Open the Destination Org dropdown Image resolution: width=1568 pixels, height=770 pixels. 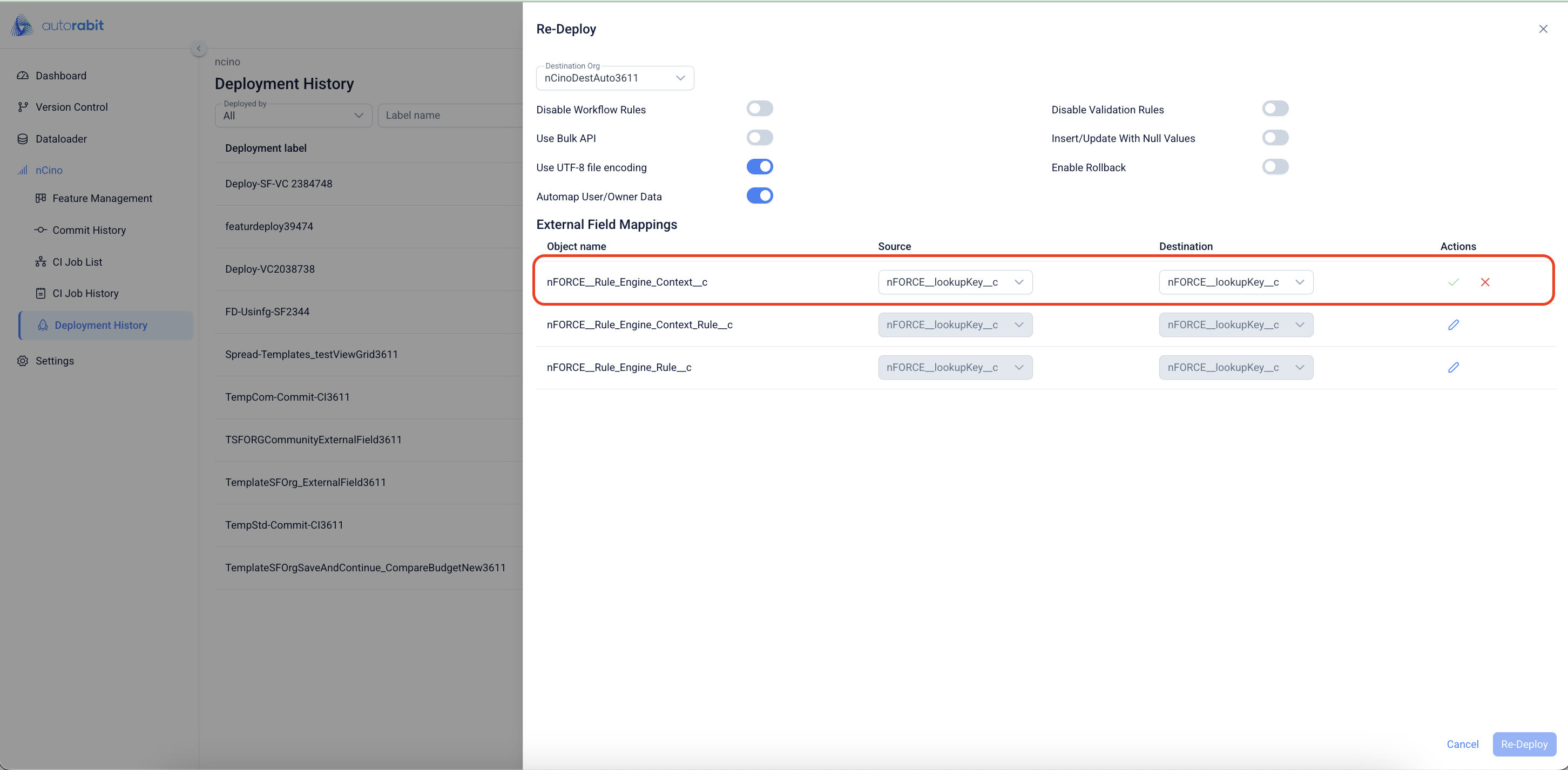pos(615,78)
